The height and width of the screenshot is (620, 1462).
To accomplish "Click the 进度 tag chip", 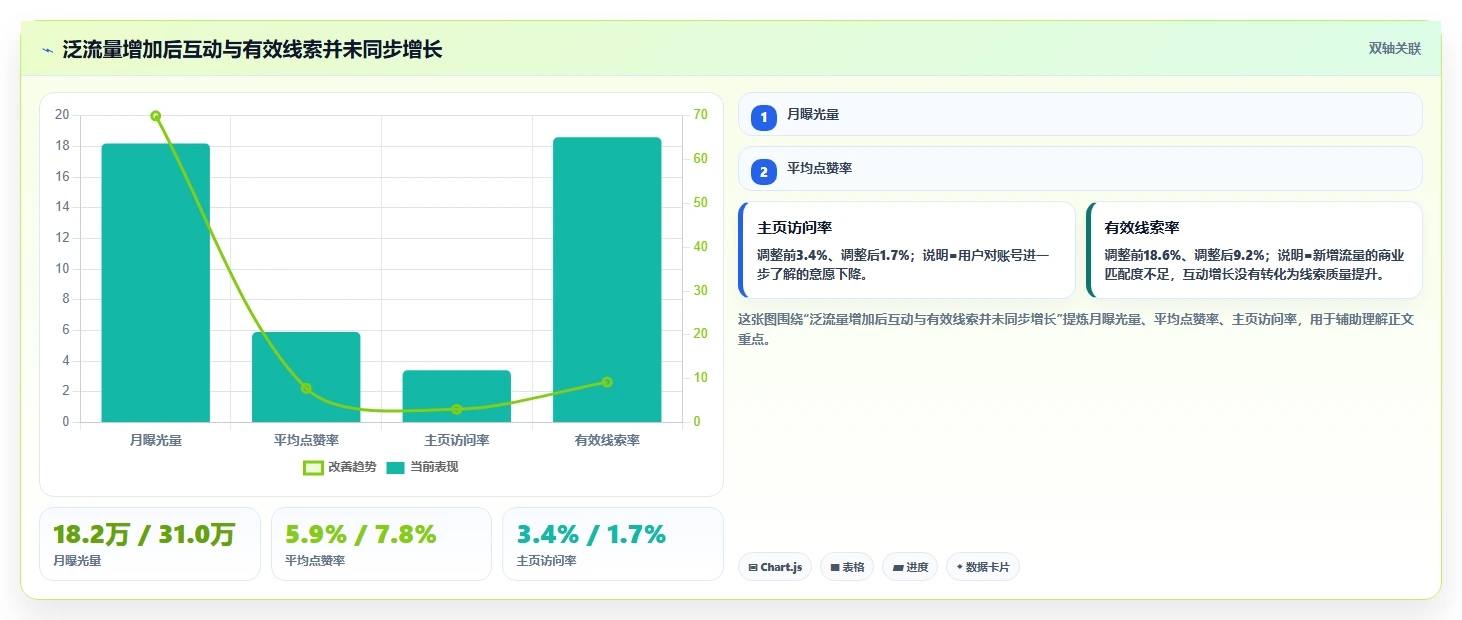I will 910,567.
